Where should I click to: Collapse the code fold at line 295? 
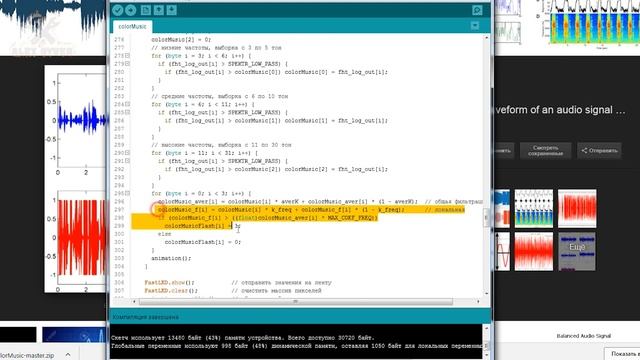coord(128,193)
